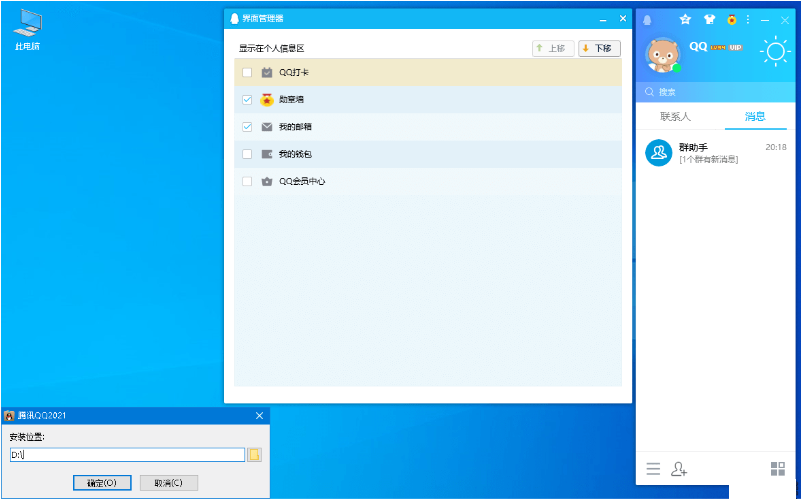Uncheck the 我的邮箱 checkbox
Viewport: 801px width, 499px height.
(247, 127)
